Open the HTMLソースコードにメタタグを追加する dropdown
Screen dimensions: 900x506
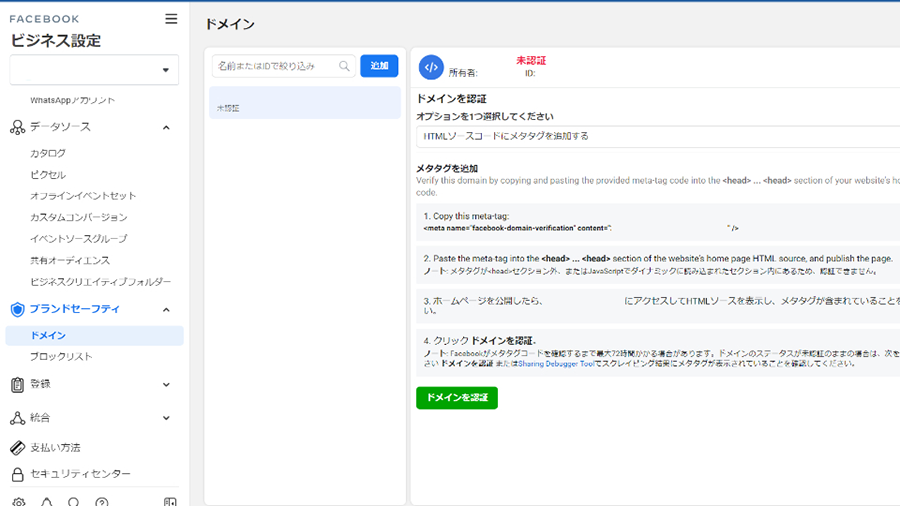click(x=658, y=137)
